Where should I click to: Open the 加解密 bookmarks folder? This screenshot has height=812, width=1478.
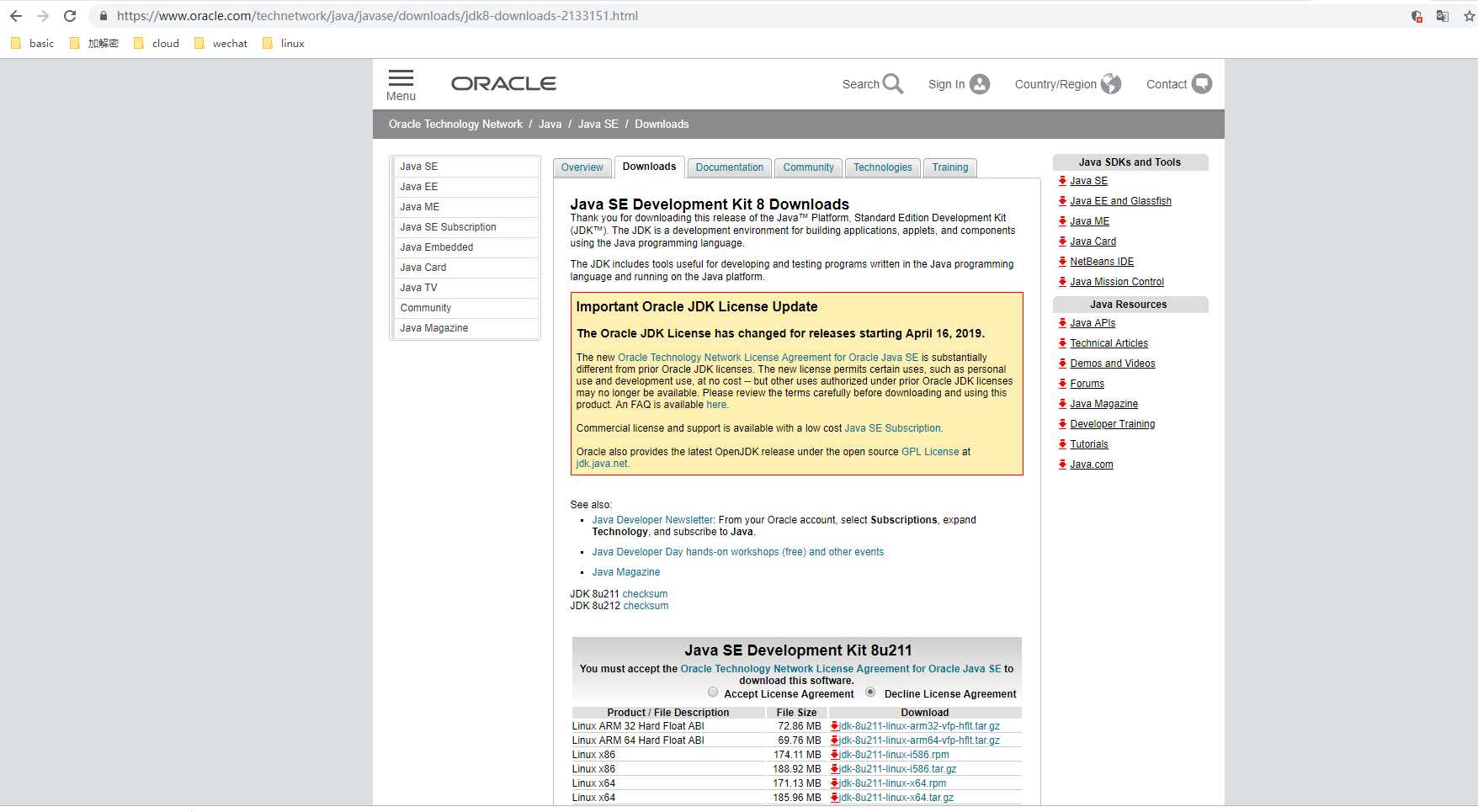[x=93, y=43]
